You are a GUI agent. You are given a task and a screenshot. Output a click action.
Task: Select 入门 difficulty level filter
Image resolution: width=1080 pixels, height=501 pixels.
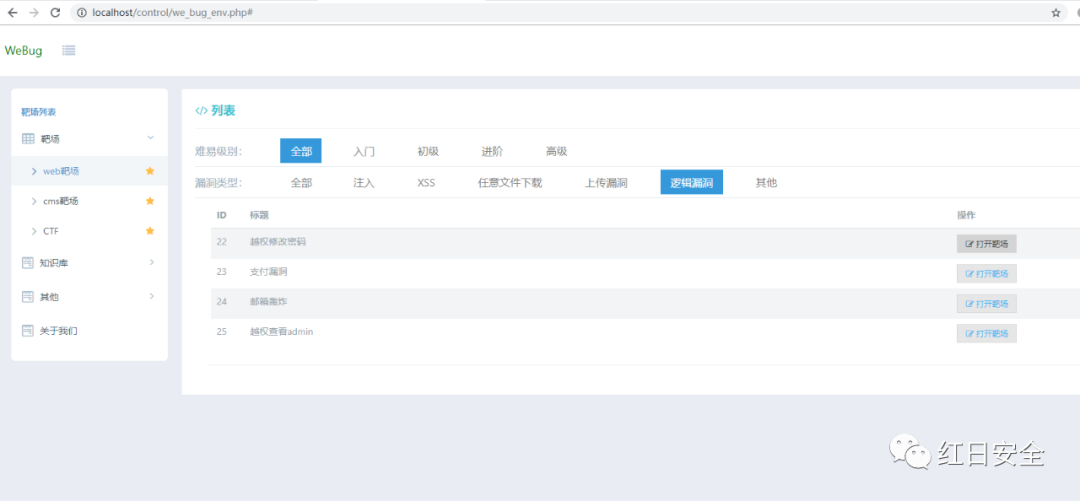(364, 152)
